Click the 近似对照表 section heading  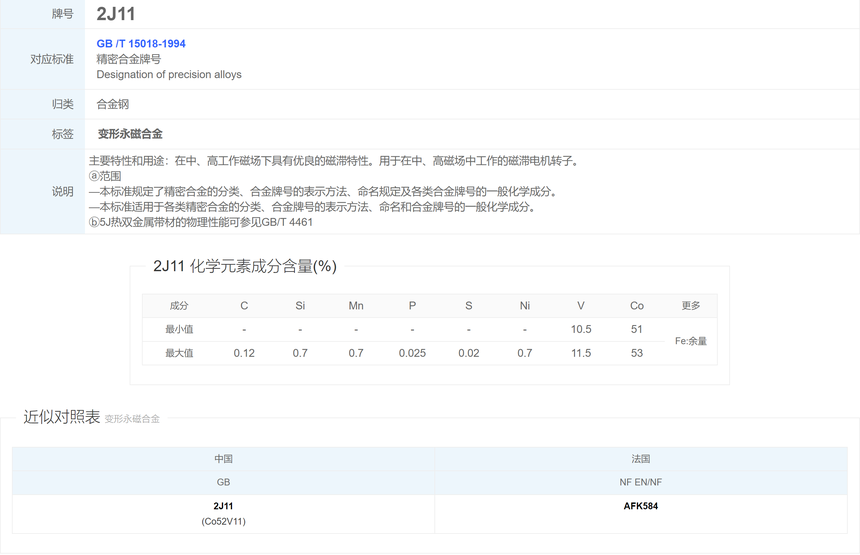coord(61,417)
